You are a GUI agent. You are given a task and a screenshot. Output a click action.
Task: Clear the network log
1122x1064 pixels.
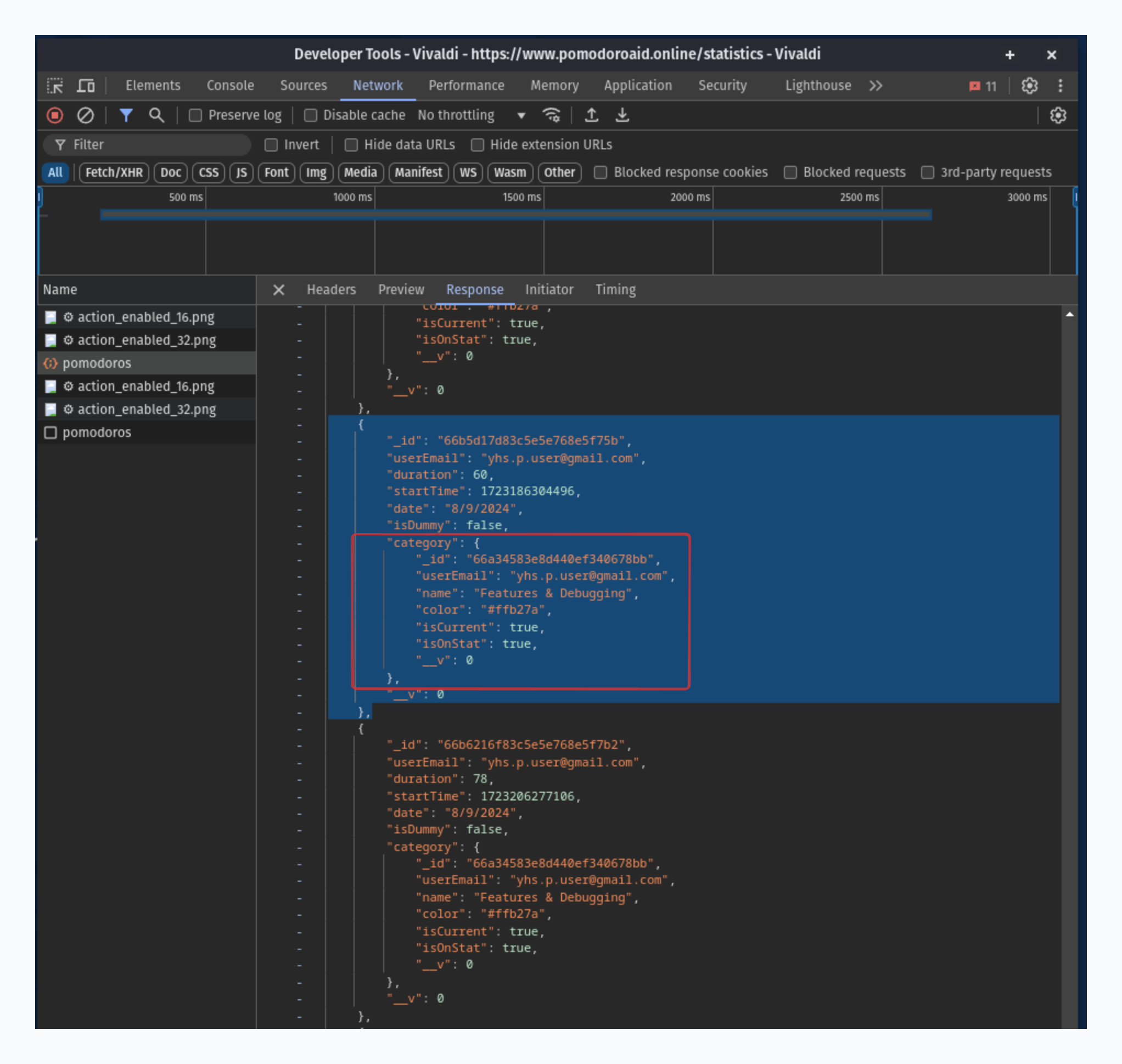click(85, 116)
